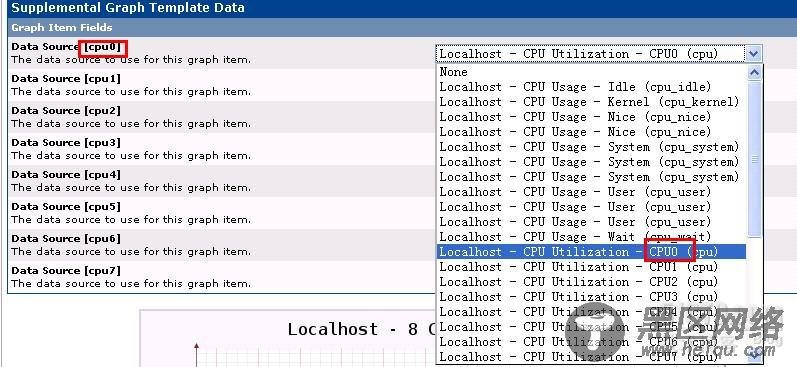Click the Data Source [cpu4] label
This screenshot has height=367, width=797.
pos(66,175)
